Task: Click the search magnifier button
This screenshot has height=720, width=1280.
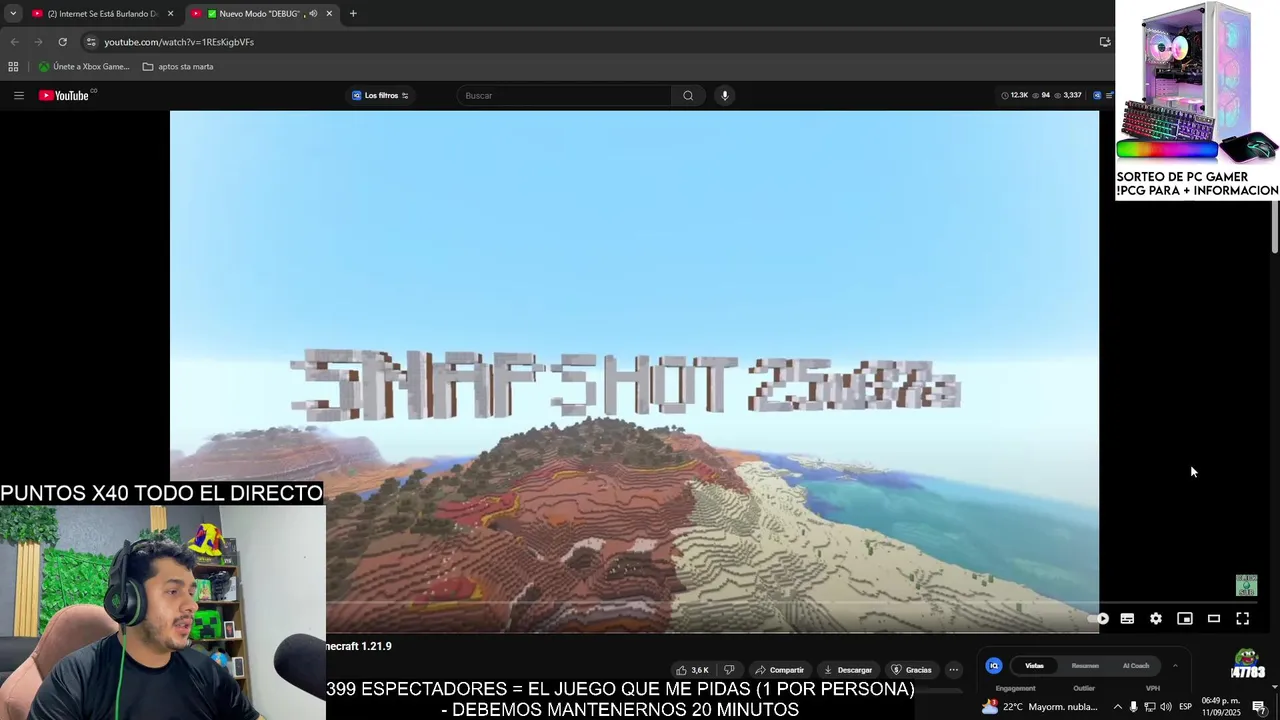Action: tap(688, 95)
